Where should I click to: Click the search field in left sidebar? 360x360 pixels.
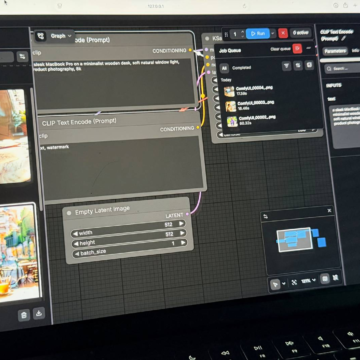pos(7,57)
